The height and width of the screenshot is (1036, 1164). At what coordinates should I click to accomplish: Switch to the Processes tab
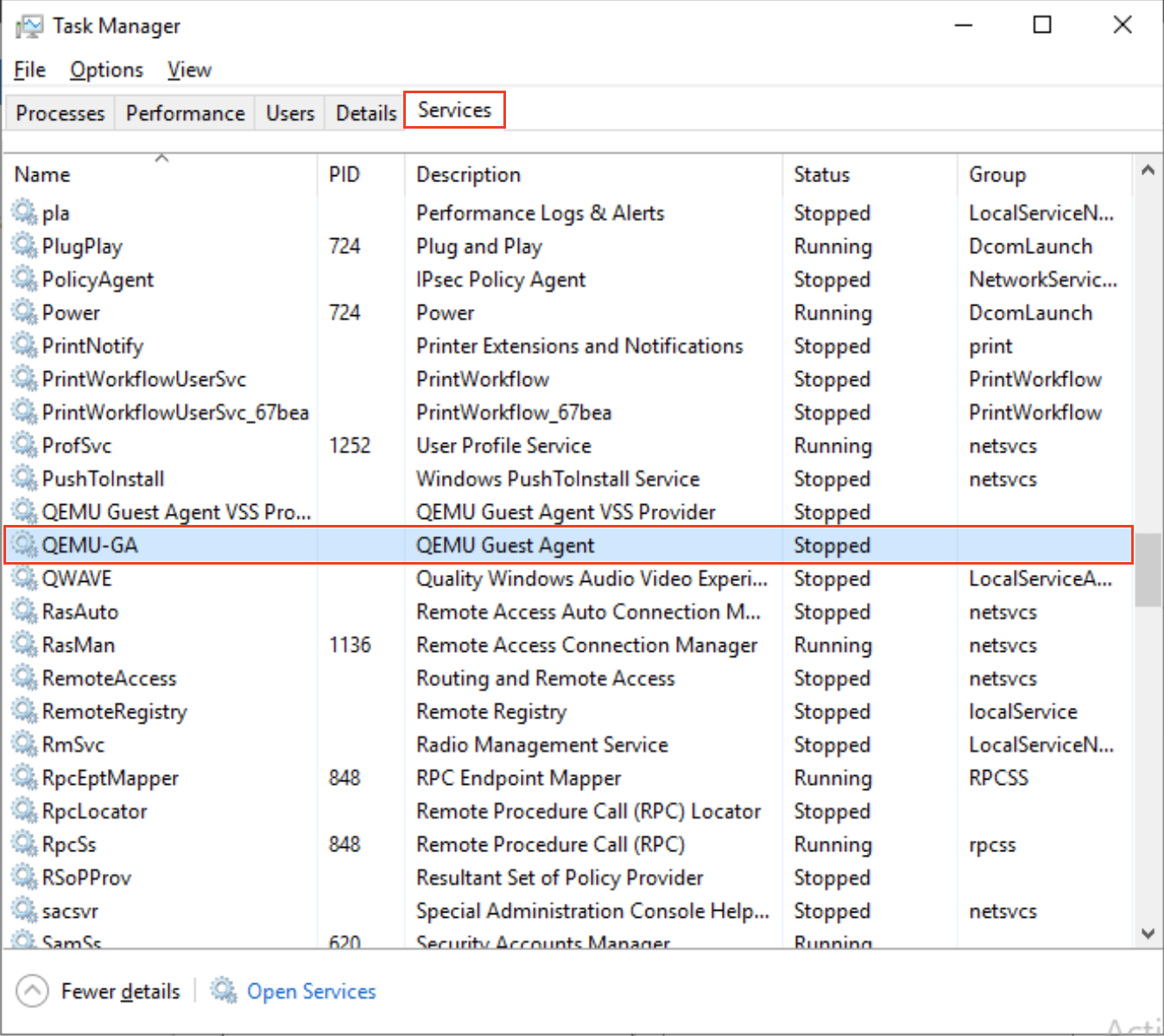point(60,113)
